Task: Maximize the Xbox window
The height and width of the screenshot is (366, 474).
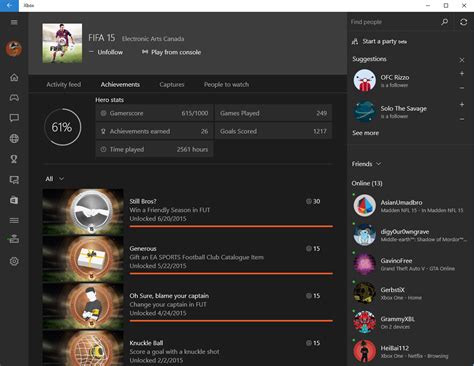Action: [x=446, y=5]
